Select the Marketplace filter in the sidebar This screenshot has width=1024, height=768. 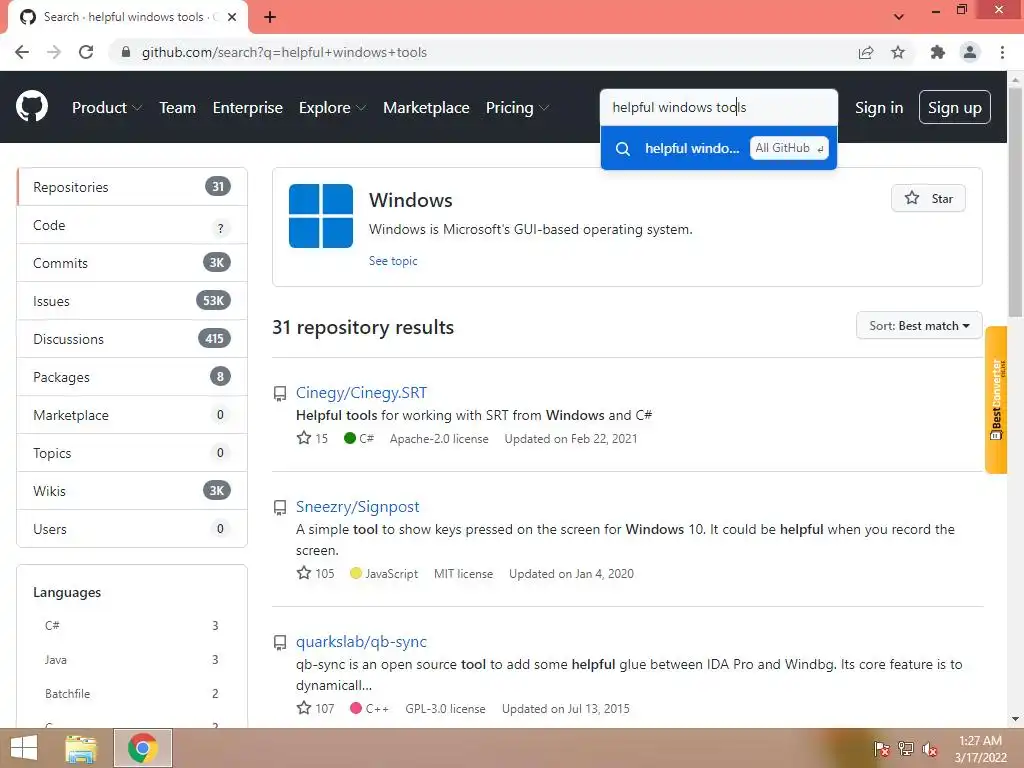132,415
